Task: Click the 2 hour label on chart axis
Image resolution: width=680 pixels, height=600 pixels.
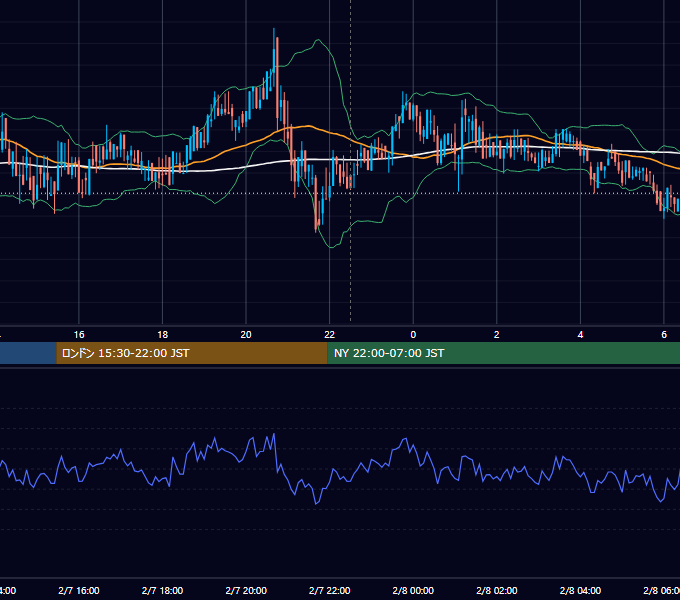Action: 497,335
